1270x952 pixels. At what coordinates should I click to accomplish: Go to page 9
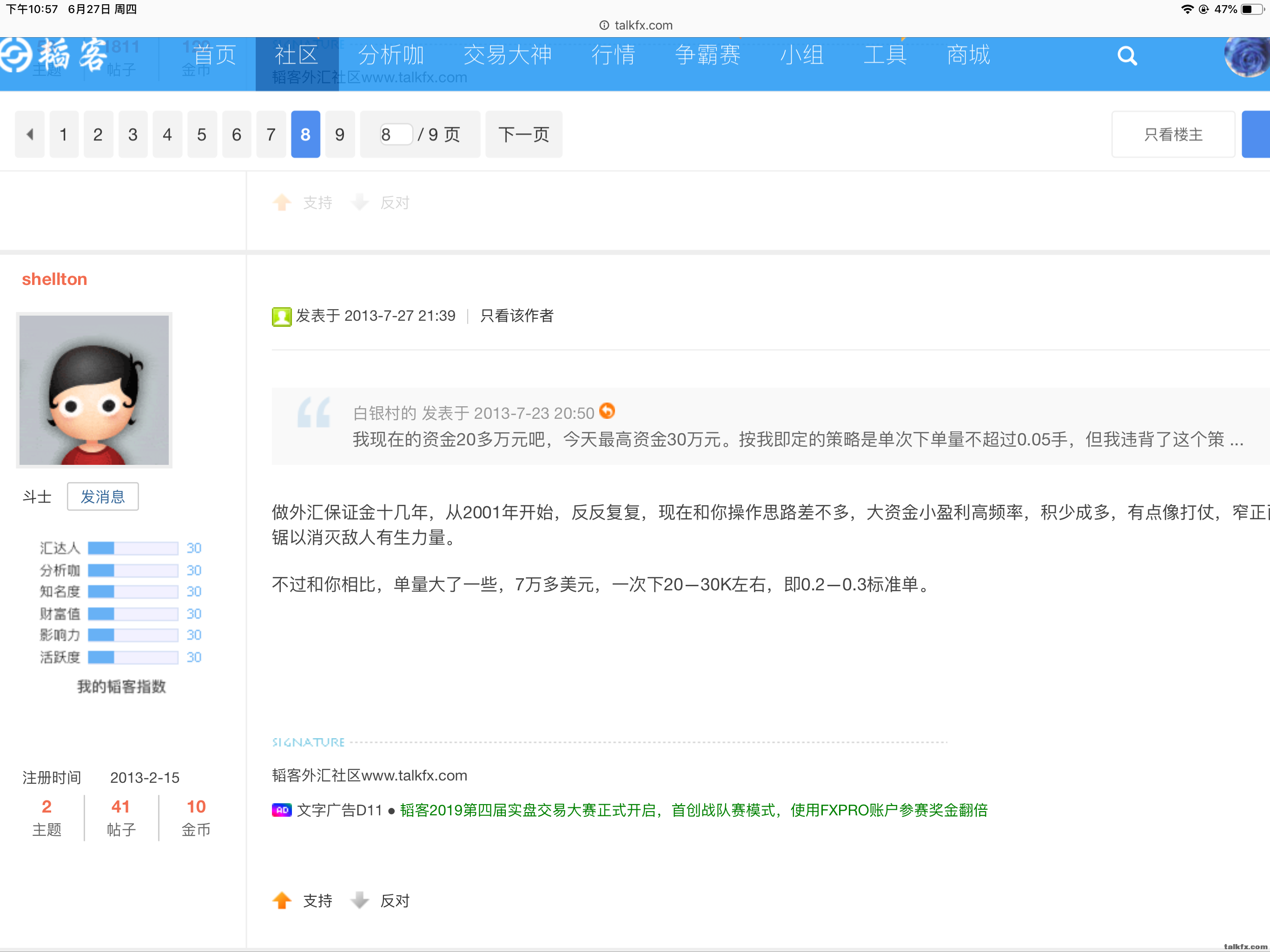click(x=340, y=134)
